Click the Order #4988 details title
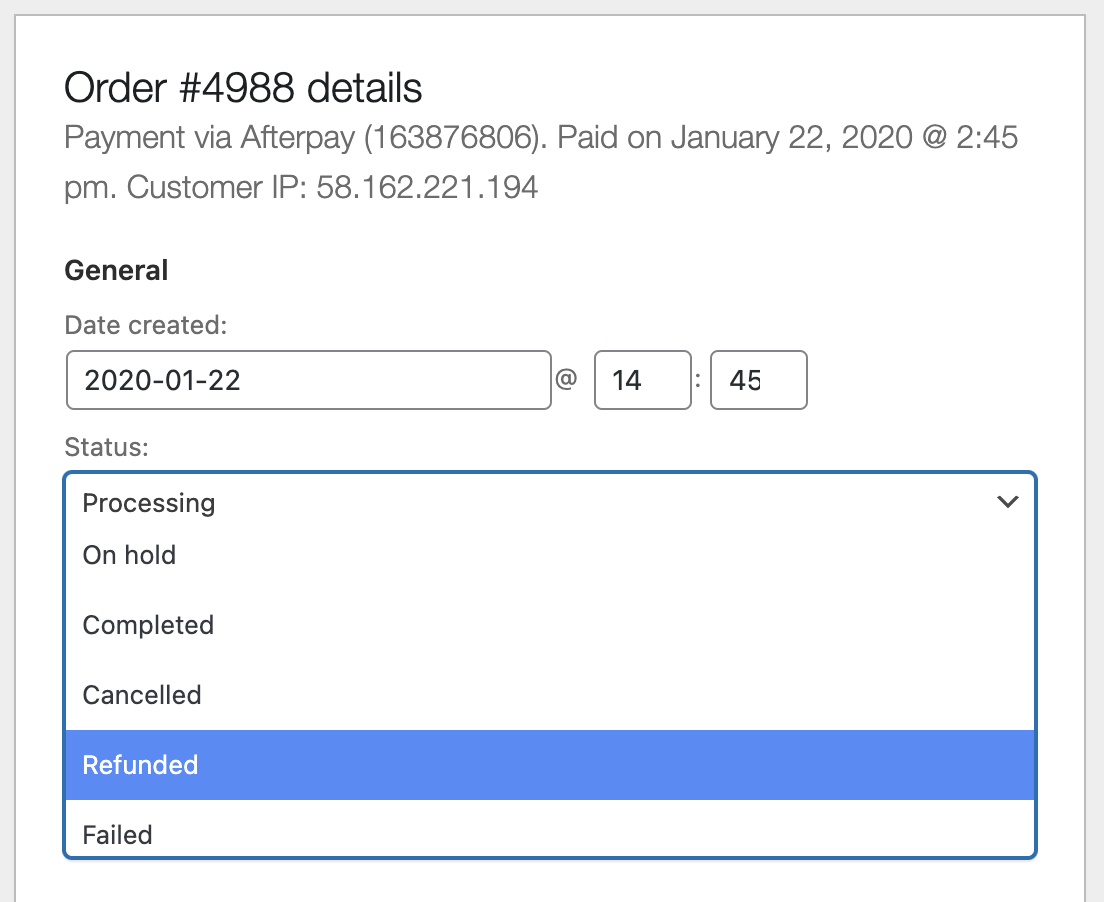 point(243,88)
